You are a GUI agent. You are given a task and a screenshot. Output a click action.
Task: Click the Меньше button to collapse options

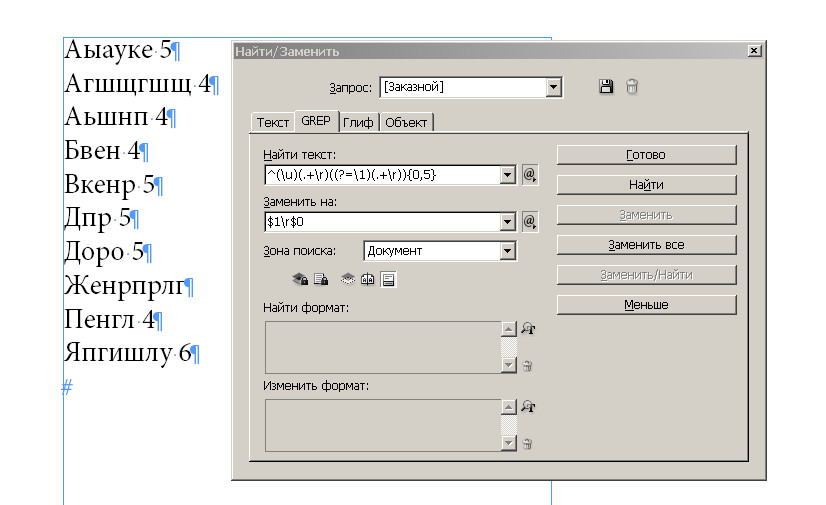646,305
